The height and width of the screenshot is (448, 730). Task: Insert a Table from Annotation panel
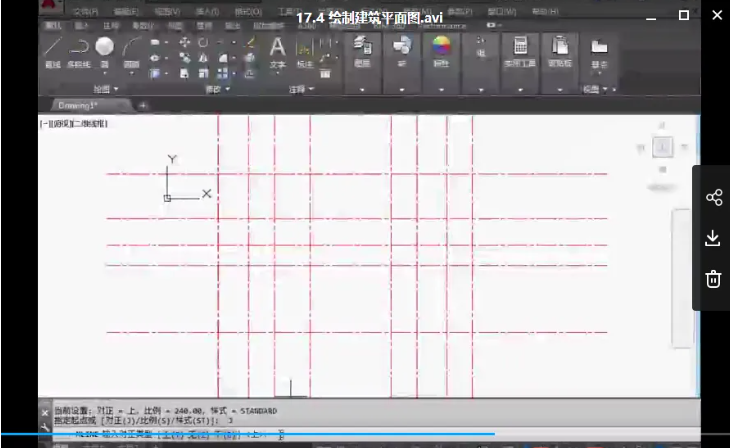click(x=325, y=74)
